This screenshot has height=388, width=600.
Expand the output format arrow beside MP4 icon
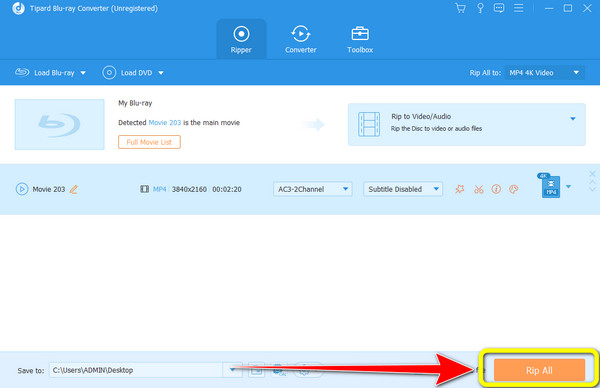tap(568, 187)
